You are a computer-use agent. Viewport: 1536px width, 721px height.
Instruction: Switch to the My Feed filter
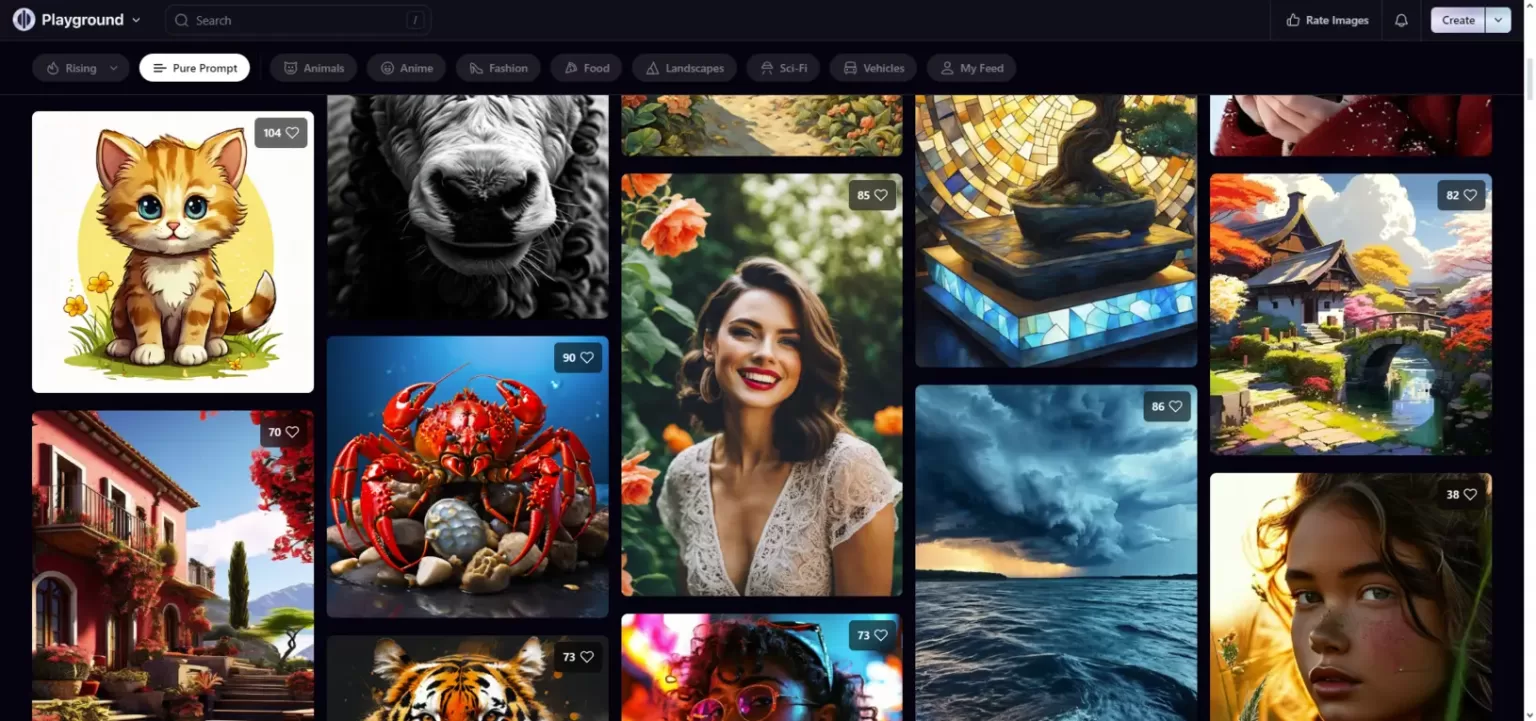[x=971, y=68]
